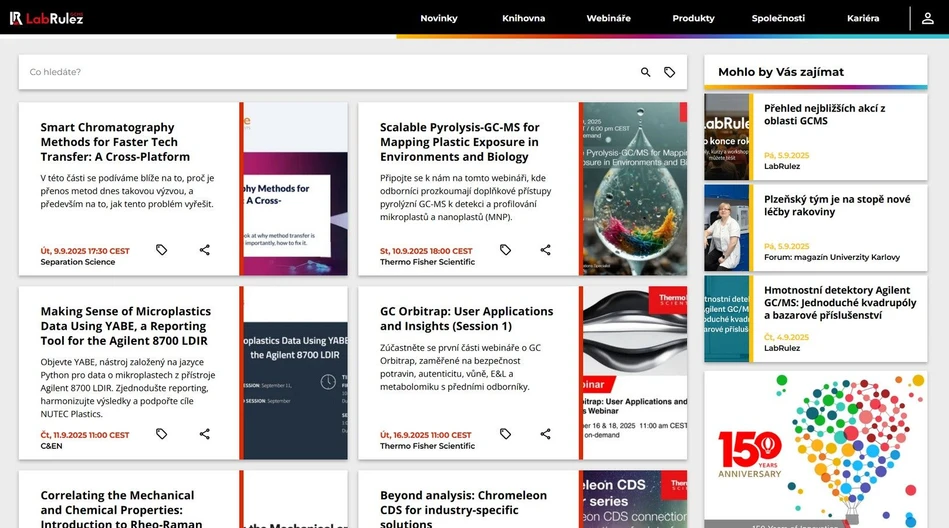Share the Smart Chromatography webinar
Viewport: 949px width, 528px height.
click(x=205, y=250)
